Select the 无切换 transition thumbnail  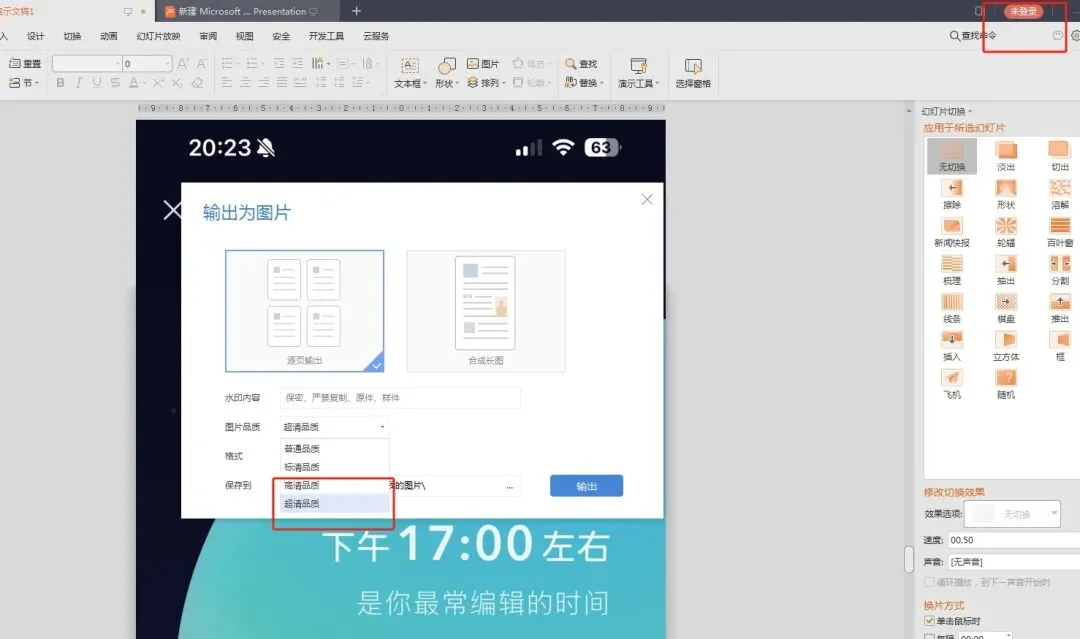952,156
